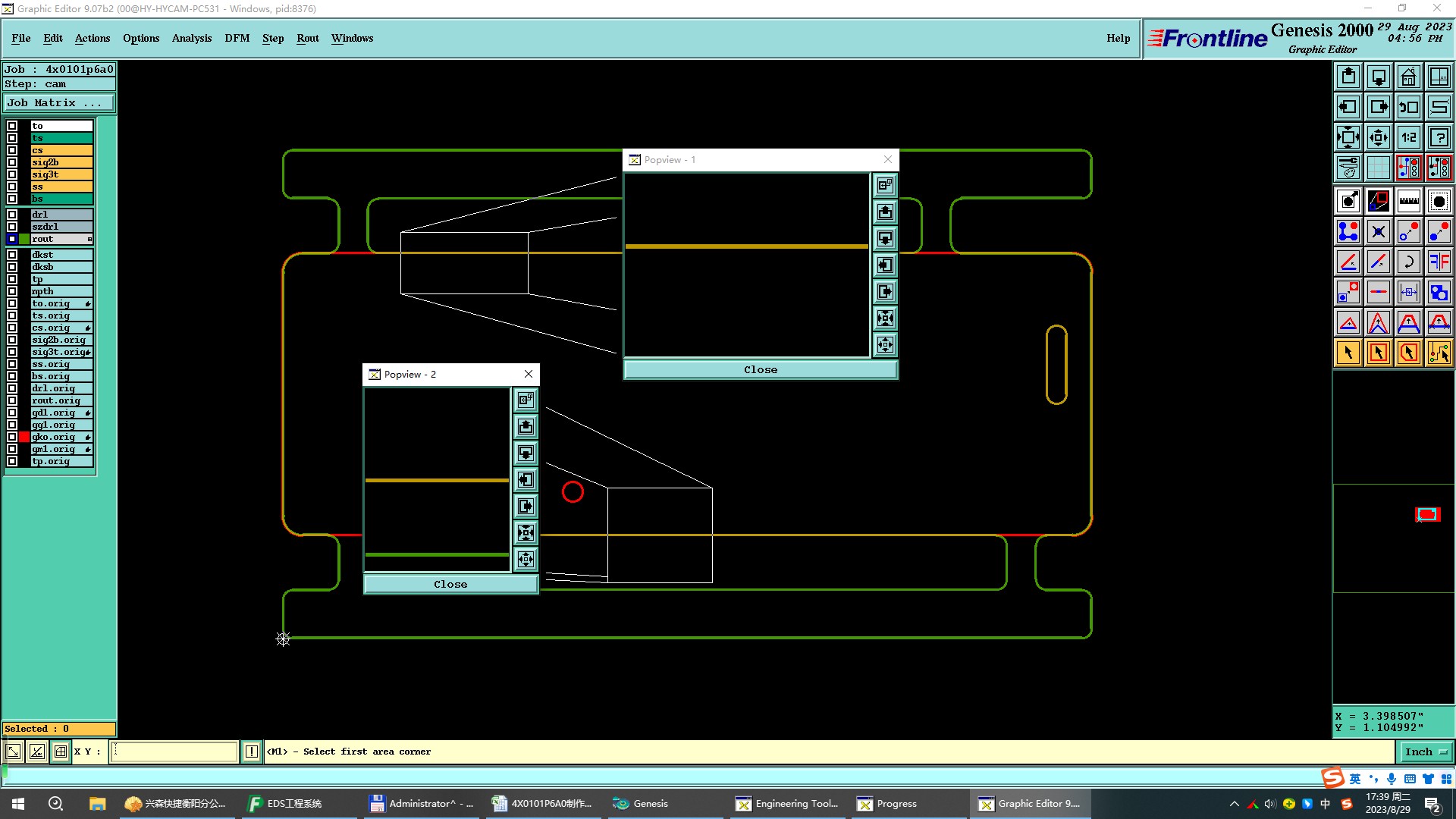The width and height of the screenshot is (1456, 819).
Task: Select the rotate feature tool
Action: tap(1408, 262)
